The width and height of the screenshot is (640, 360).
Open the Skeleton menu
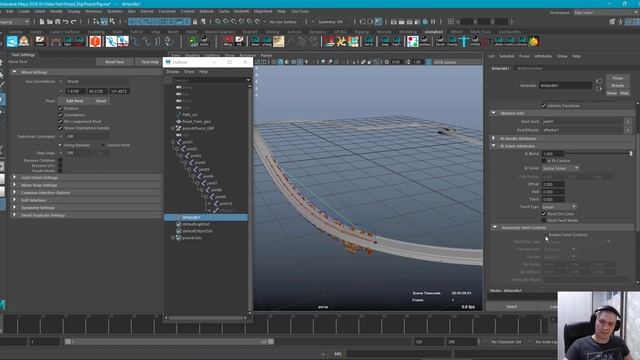[114, 11]
